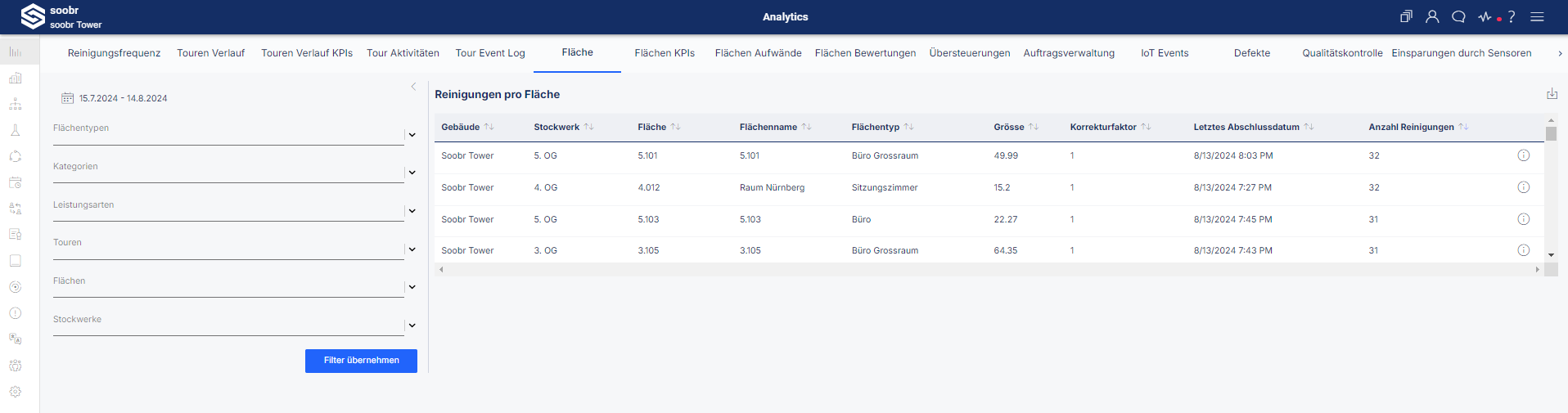Sort by Anzahl Reinigungen column
This screenshot has height=413, width=1568.
1418,127
